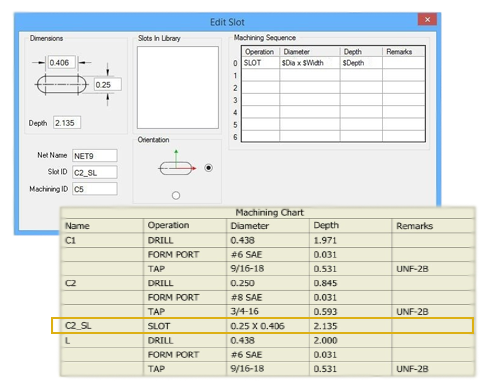Click the 3/4-16 tap diameter cell
Image resolution: width=490 pixels, height=392 pixels.
268,312
